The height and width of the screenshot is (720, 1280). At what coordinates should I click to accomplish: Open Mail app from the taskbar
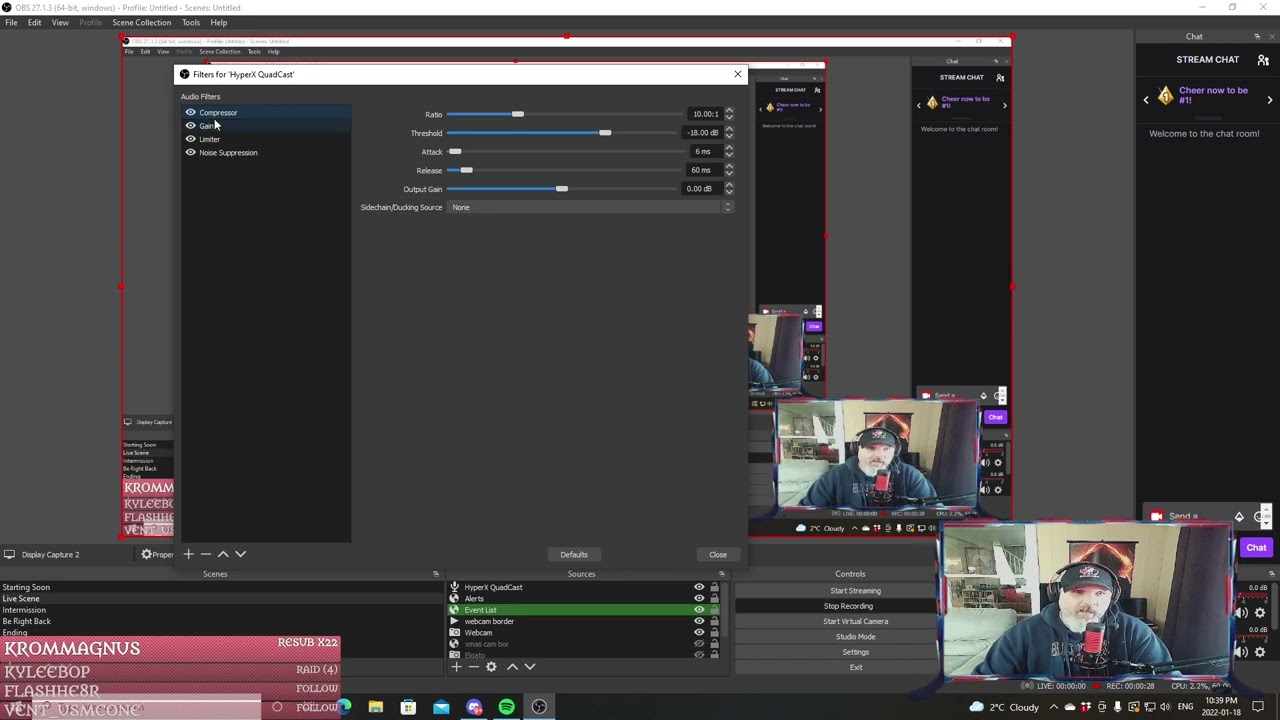[x=441, y=708]
